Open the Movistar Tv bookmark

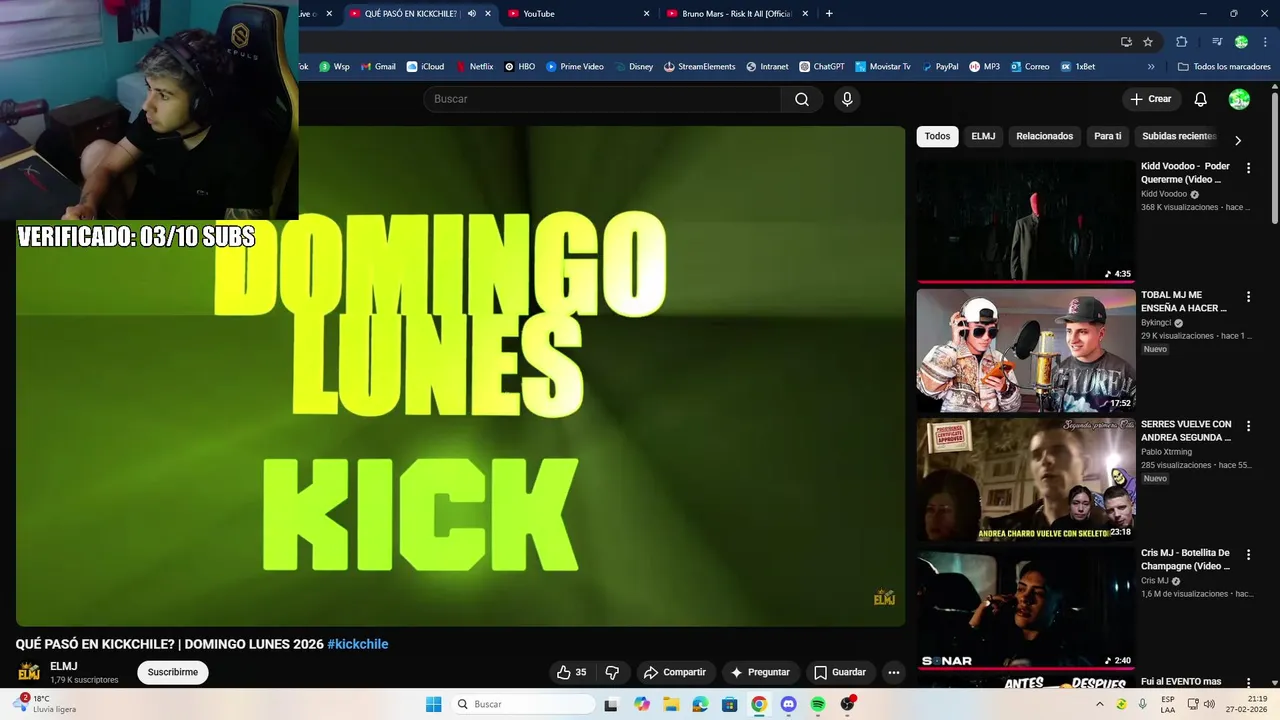883,67
